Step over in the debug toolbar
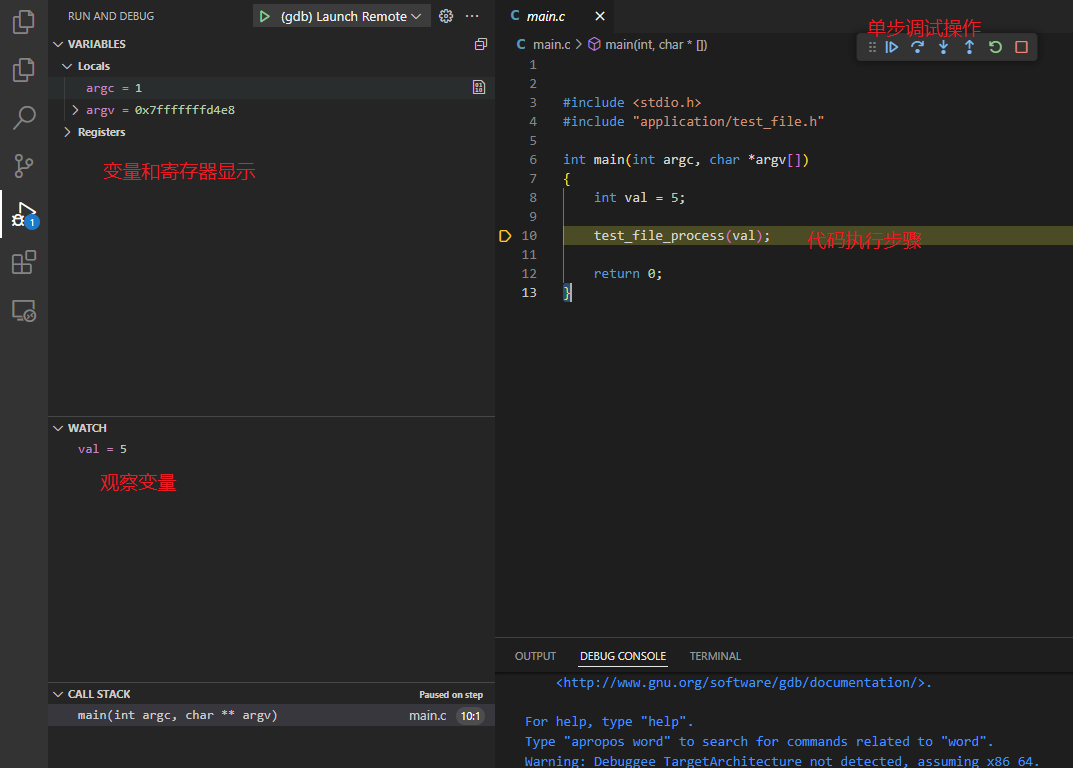Viewport: 1073px width, 768px height. point(918,47)
